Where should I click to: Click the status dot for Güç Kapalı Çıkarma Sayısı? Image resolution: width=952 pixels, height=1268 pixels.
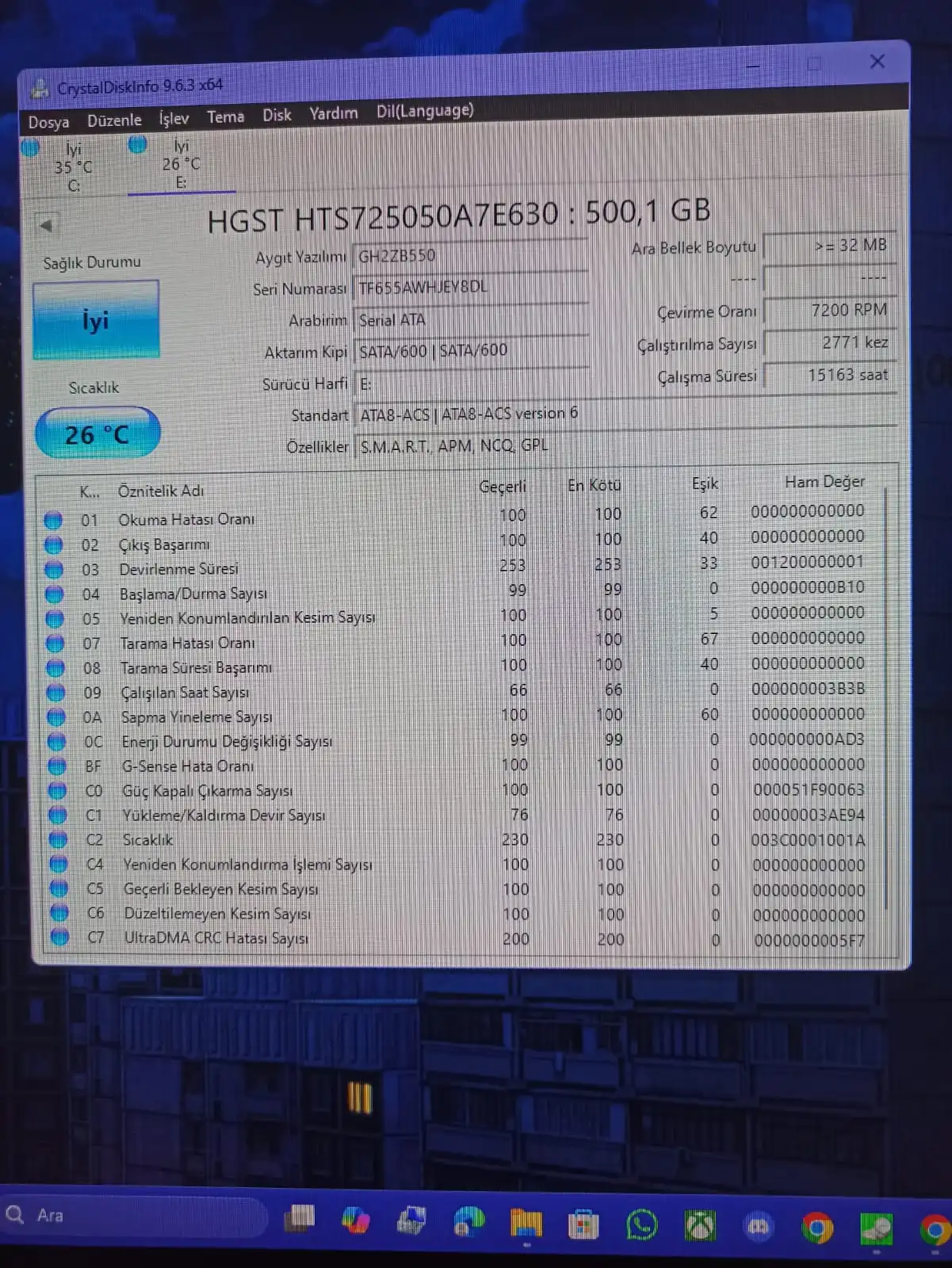coord(57,791)
